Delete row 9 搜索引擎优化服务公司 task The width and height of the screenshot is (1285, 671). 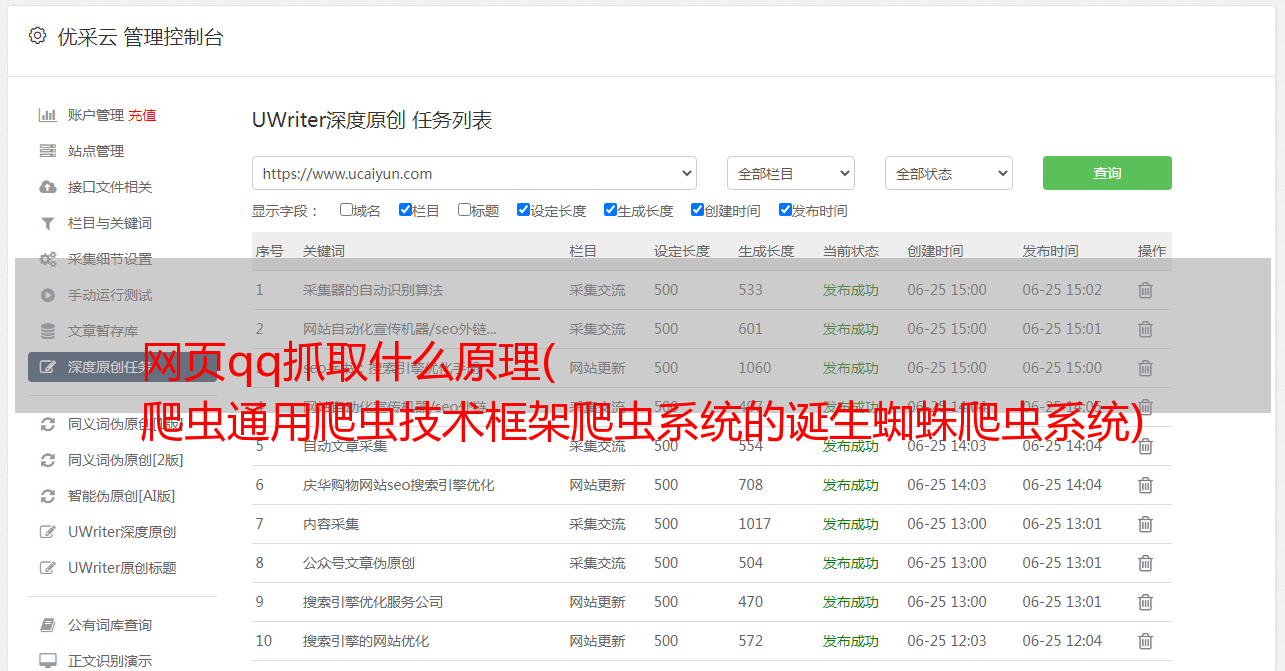(1146, 602)
